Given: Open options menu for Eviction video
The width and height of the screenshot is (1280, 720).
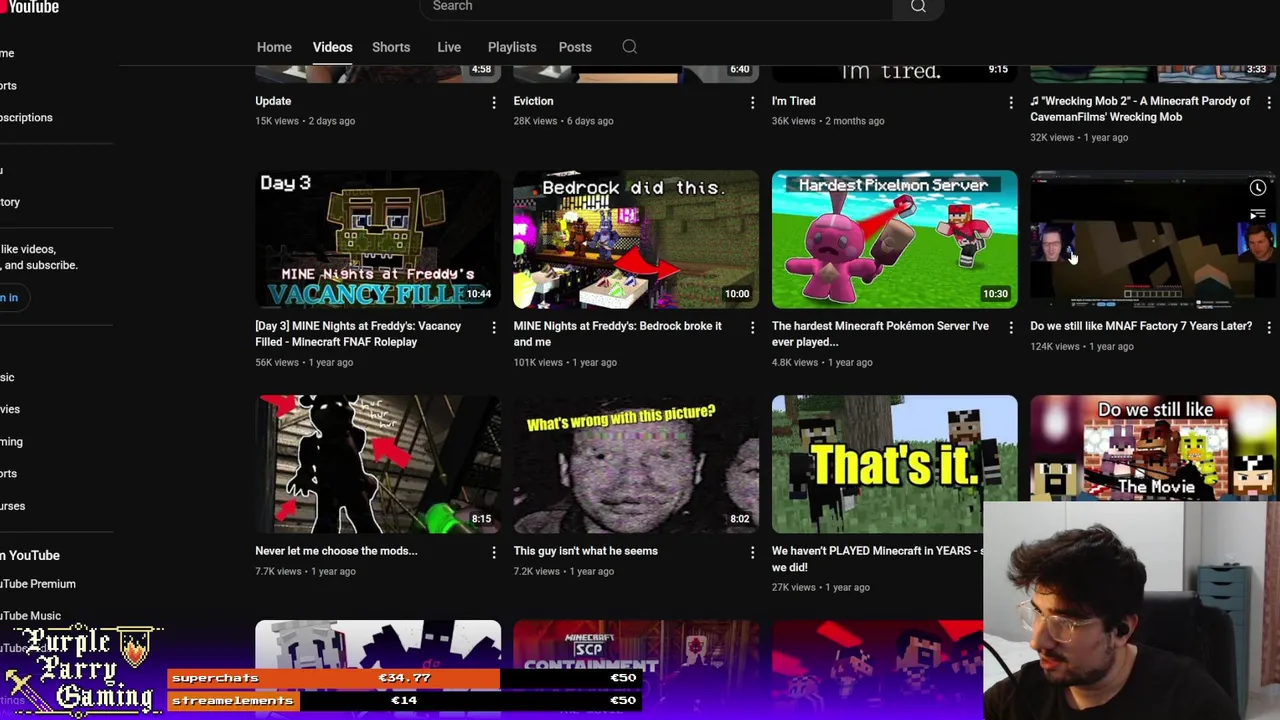Looking at the screenshot, I should [x=753, y=102].
